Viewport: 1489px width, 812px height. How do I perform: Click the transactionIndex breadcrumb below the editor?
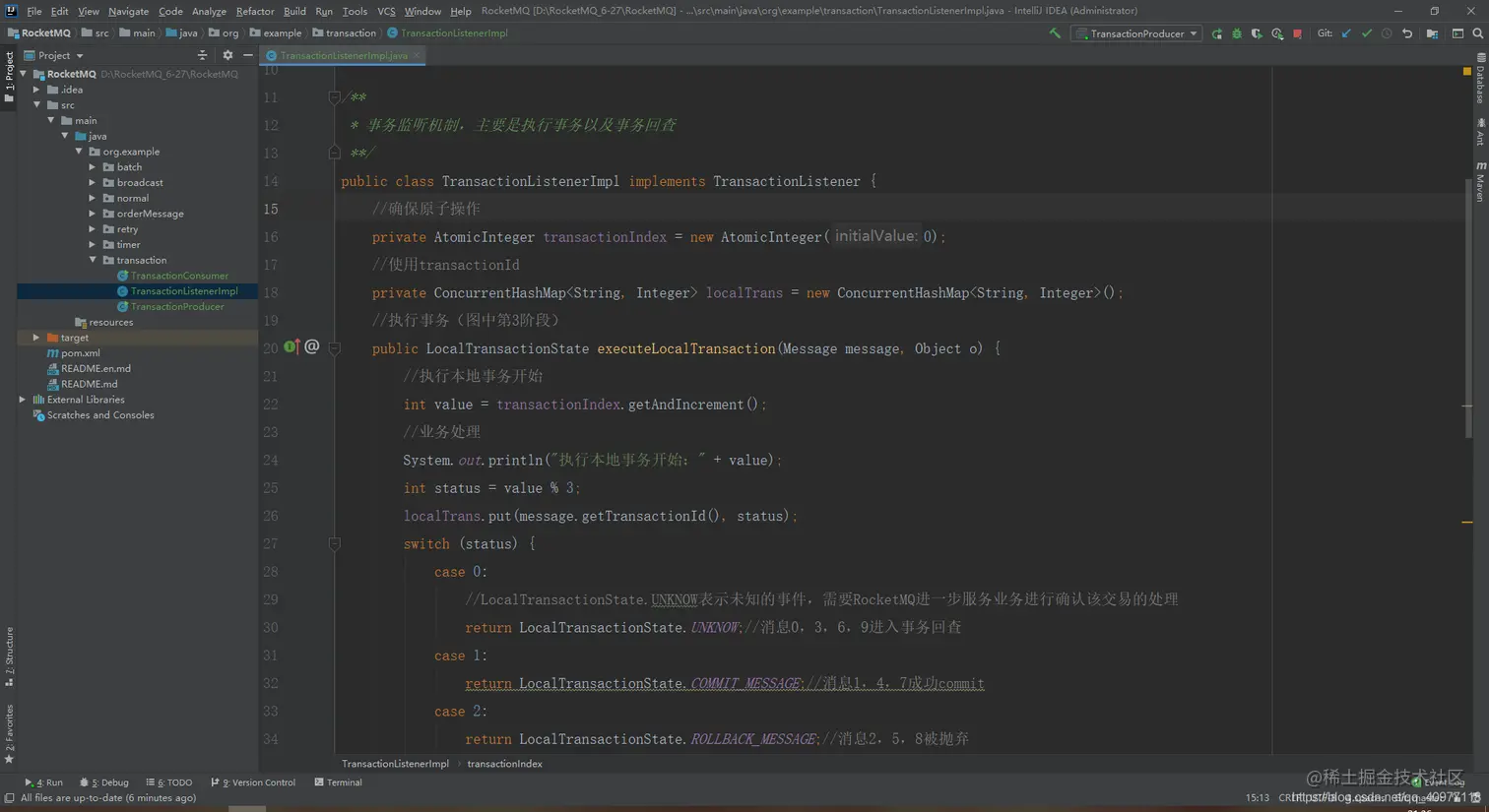pyautogui.click(x=504, y=764)
